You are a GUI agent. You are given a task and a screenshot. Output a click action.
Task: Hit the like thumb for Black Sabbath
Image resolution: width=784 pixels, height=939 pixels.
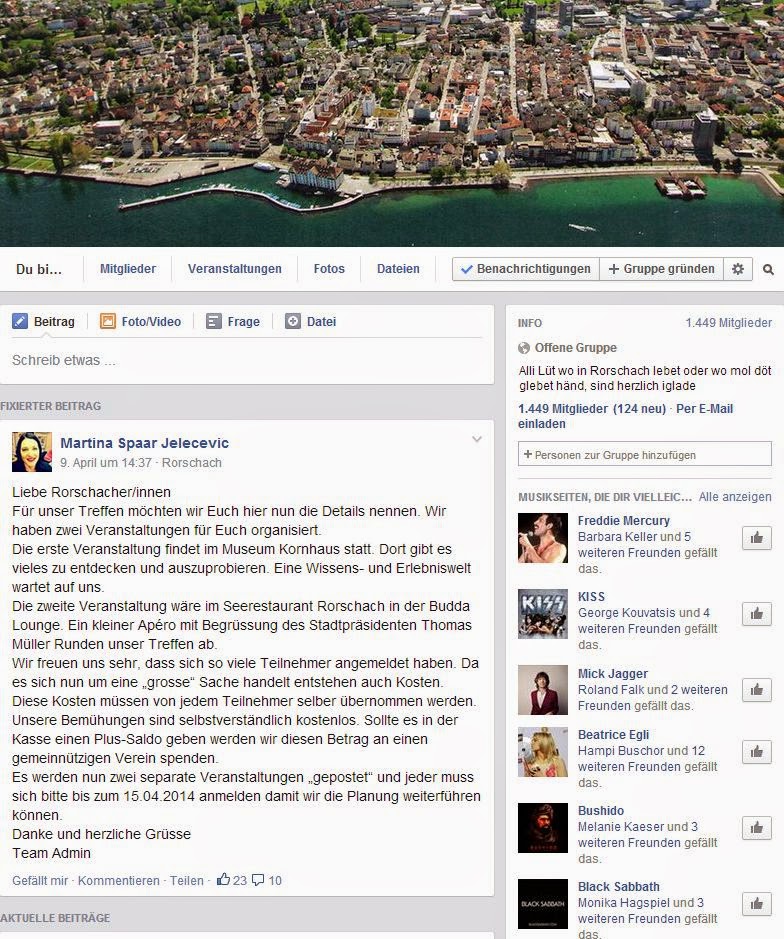(x=756, y=903)
